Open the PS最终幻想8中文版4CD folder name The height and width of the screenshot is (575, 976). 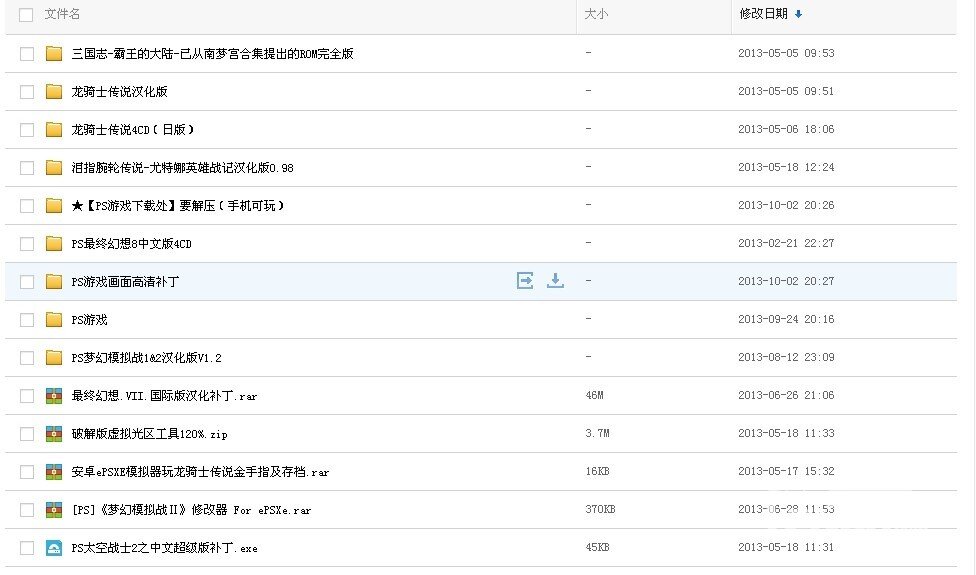coord(131,243)
